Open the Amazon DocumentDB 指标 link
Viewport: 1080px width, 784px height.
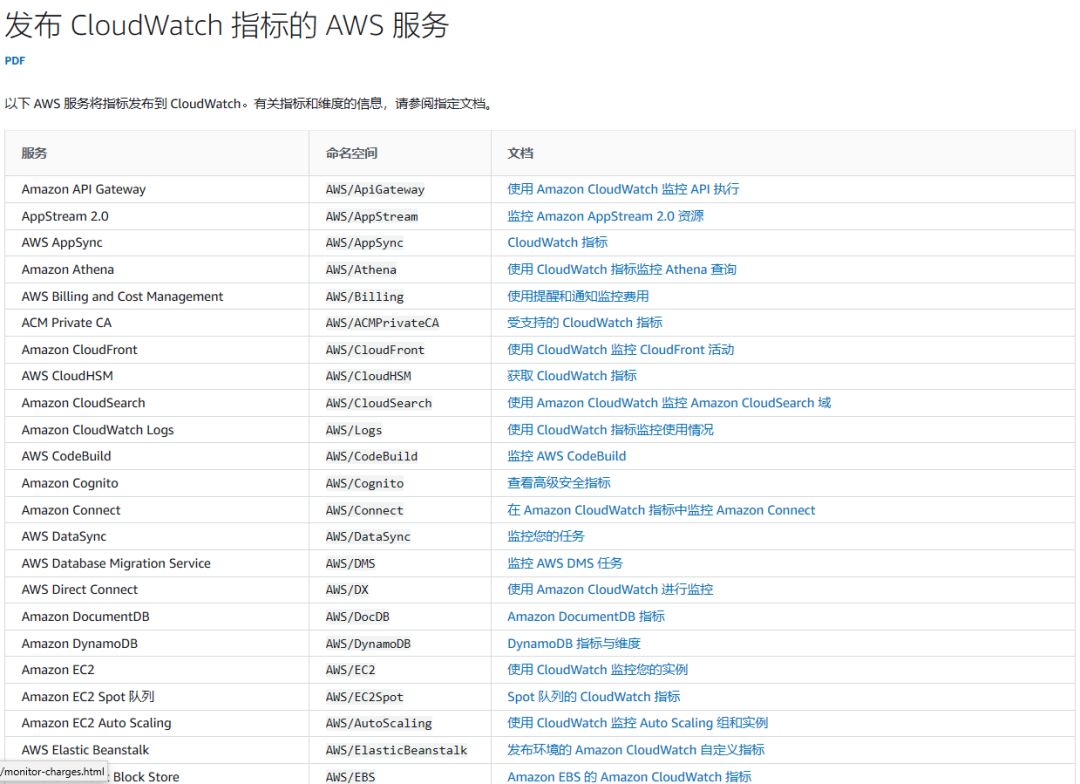[585, 617]
